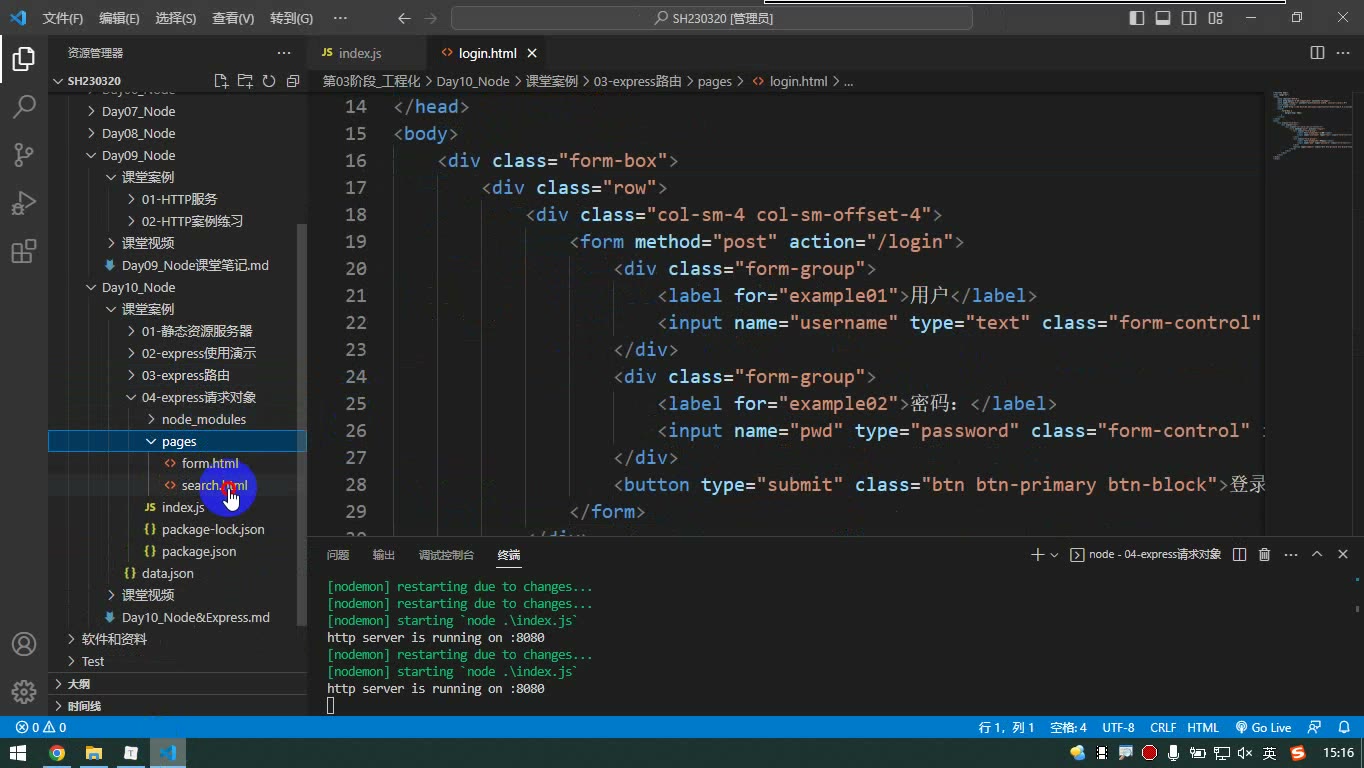
Task: Click the New Folder icon in explorer
Action: click(x=245, y=81)
